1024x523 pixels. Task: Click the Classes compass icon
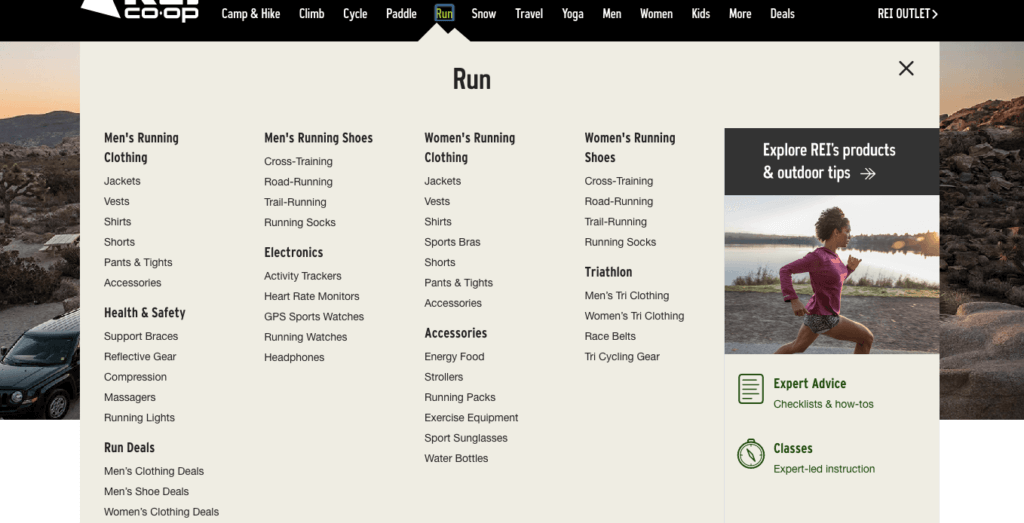[x=750, y=454]
